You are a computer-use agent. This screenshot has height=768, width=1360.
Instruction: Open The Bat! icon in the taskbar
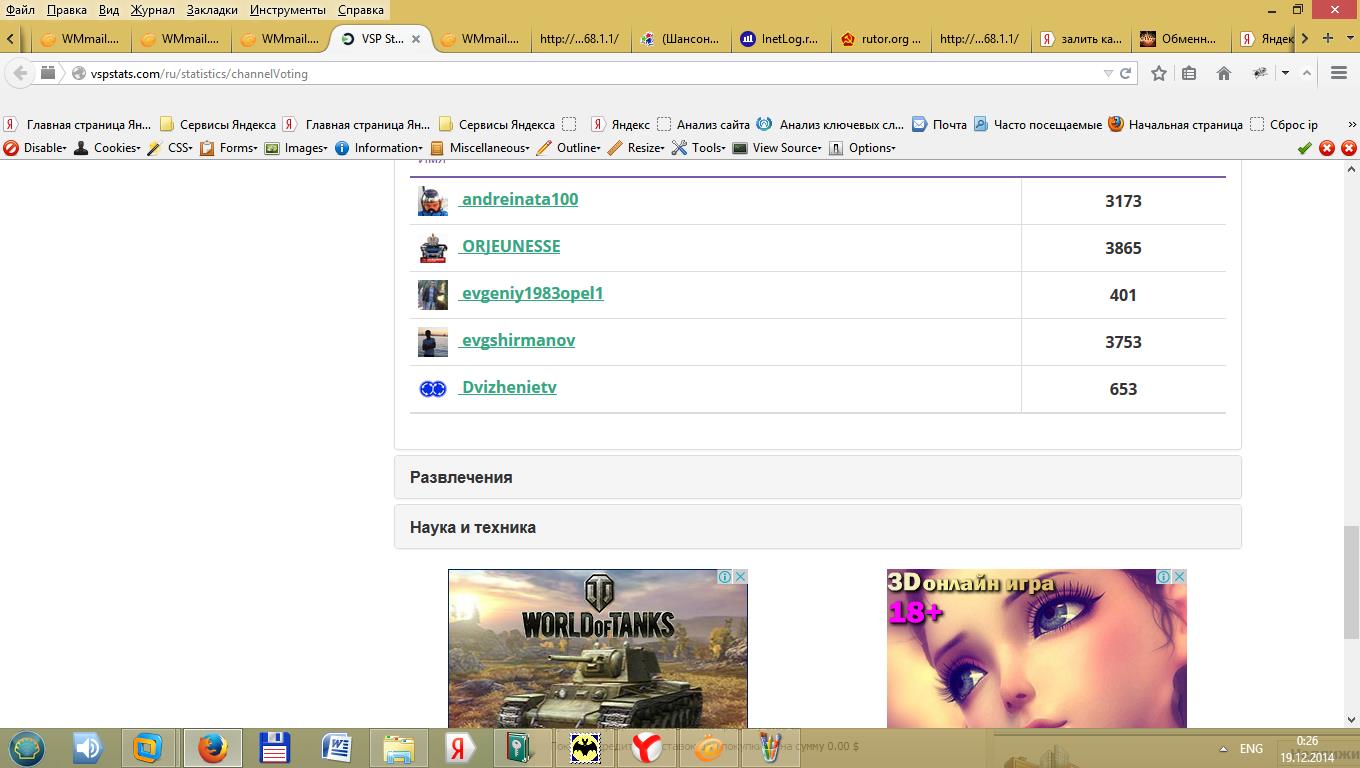pos(584,748)
